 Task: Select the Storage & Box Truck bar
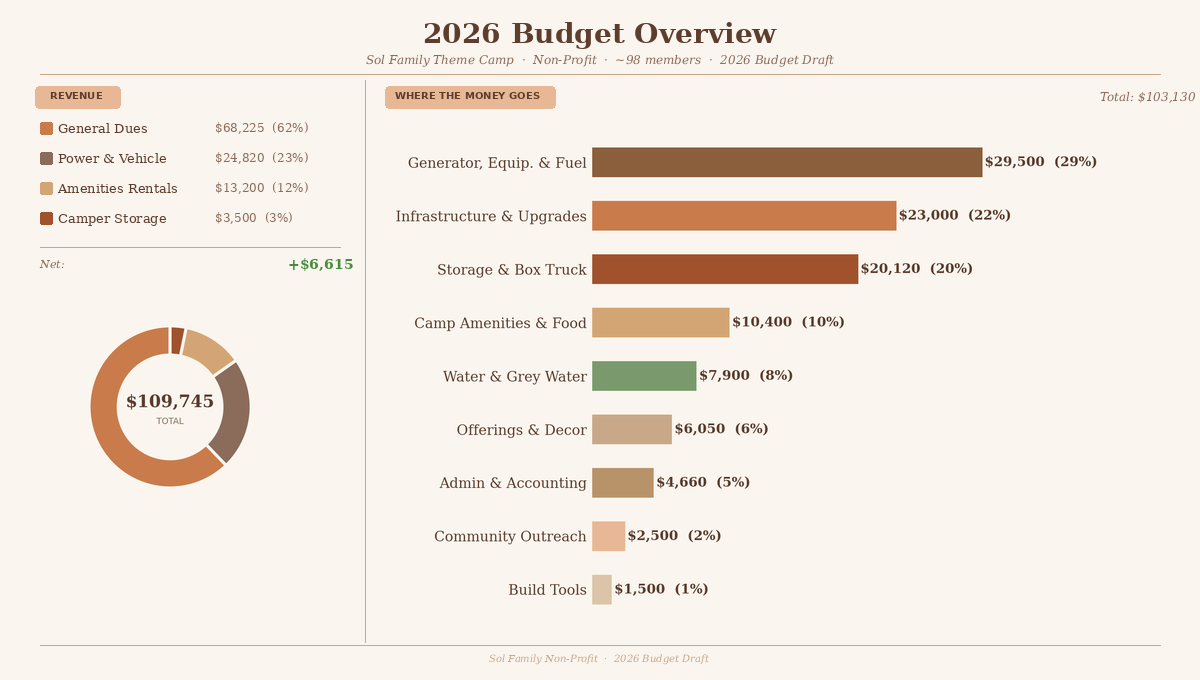click(x=724, y=269)
